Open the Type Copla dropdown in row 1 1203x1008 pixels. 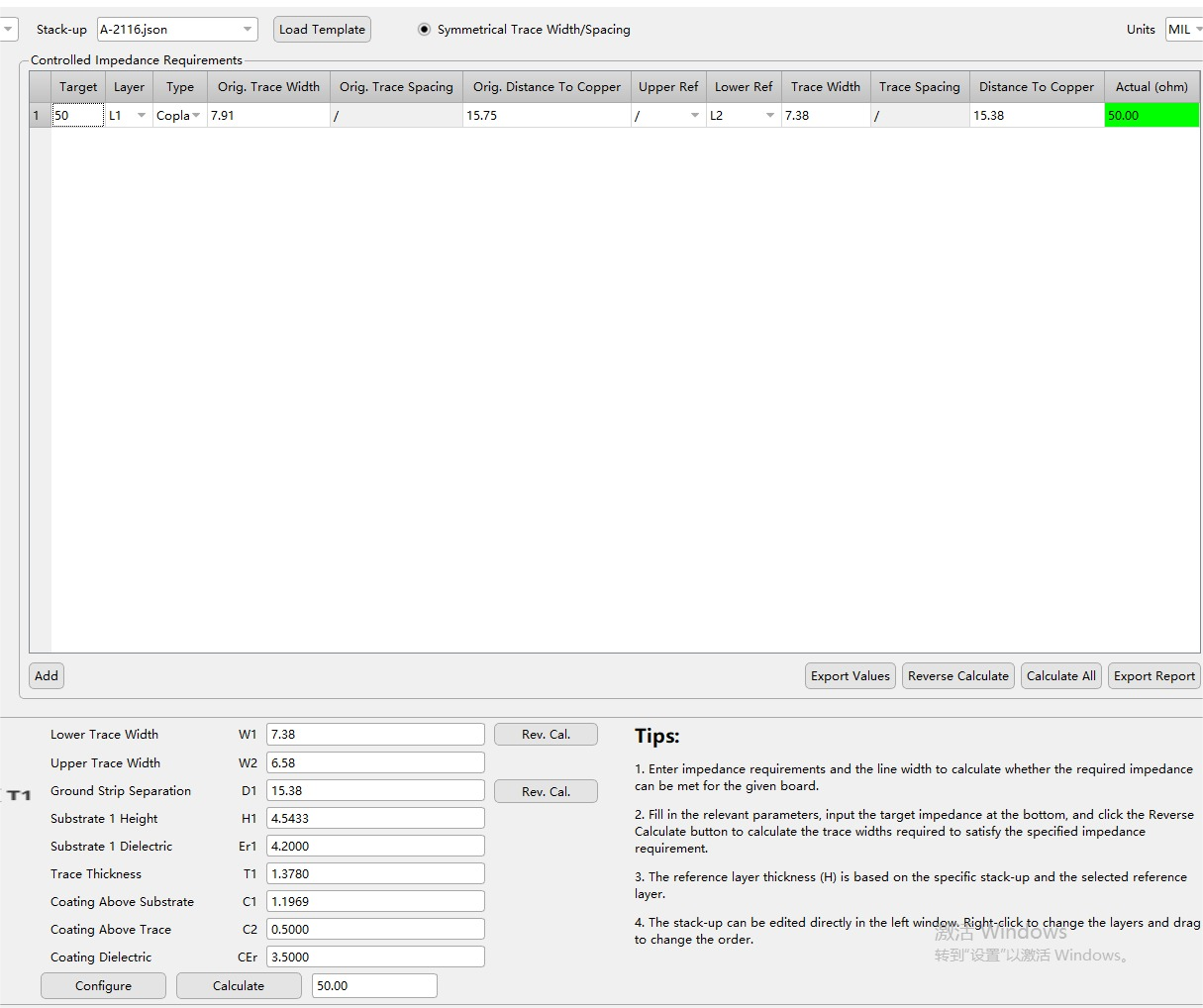196,116
